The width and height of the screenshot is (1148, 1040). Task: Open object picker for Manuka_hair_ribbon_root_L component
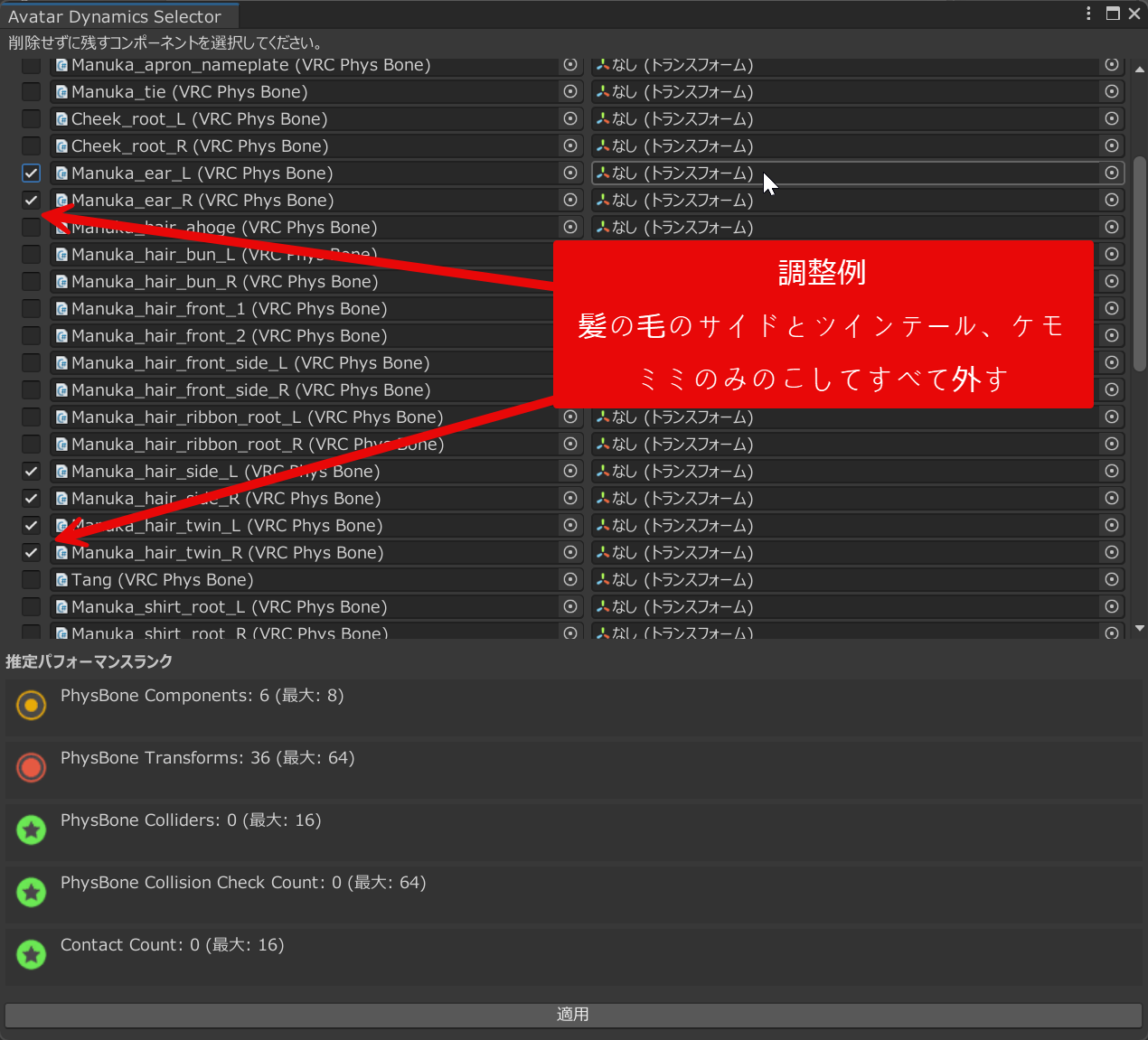click(570, 417)
